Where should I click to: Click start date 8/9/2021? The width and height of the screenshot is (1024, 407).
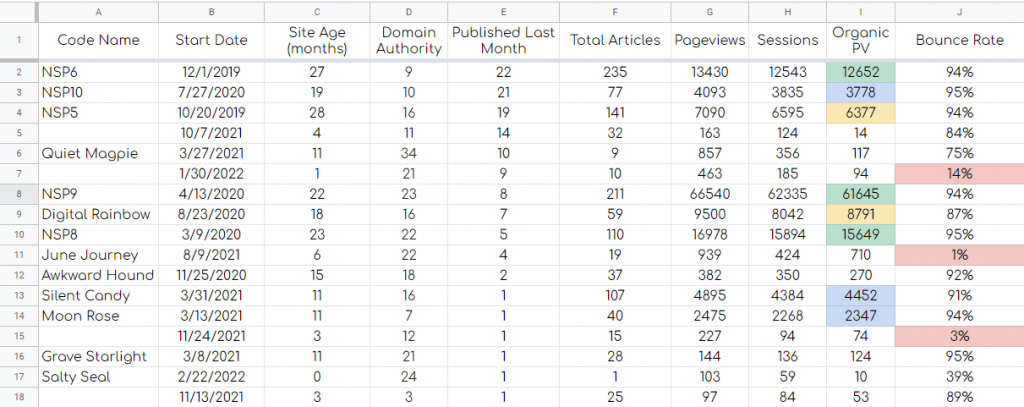(x=211, y=255)
